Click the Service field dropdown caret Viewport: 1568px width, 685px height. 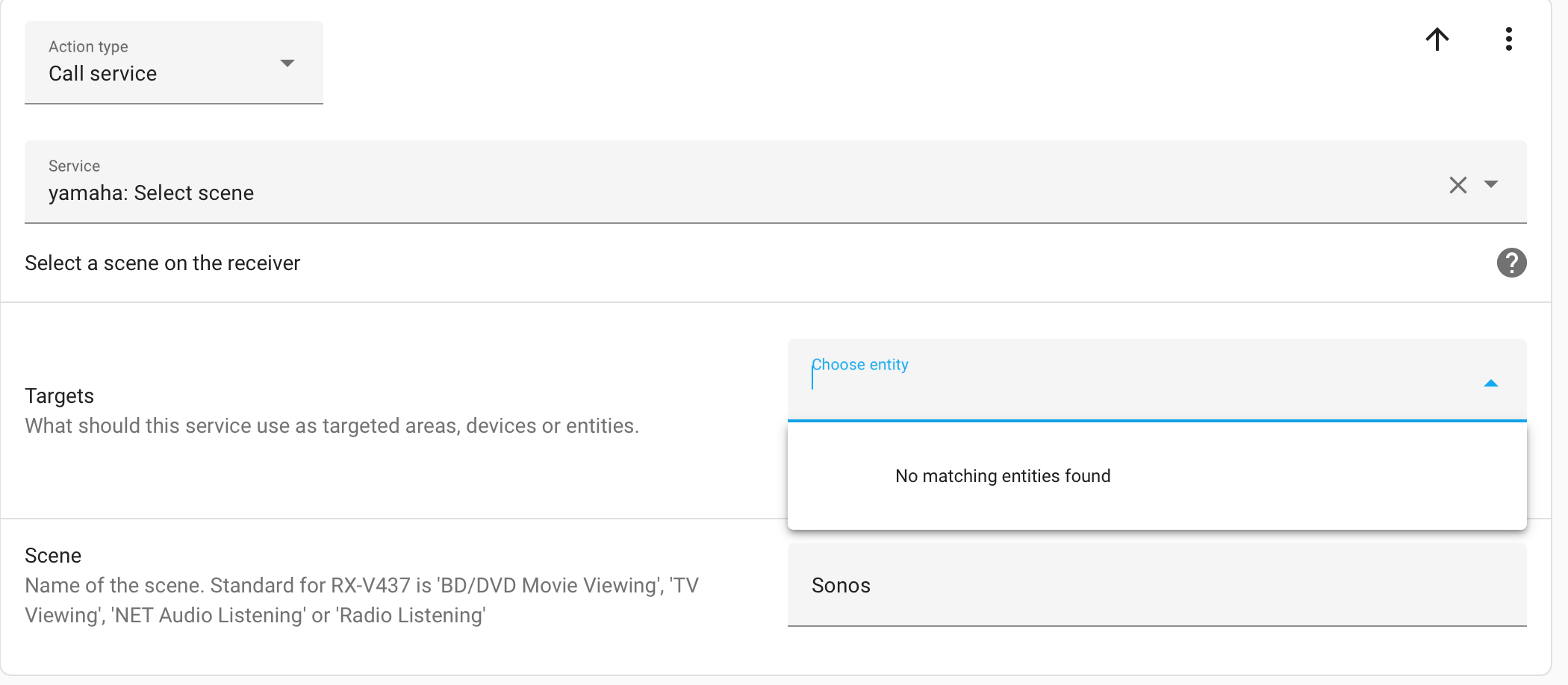1491,184
